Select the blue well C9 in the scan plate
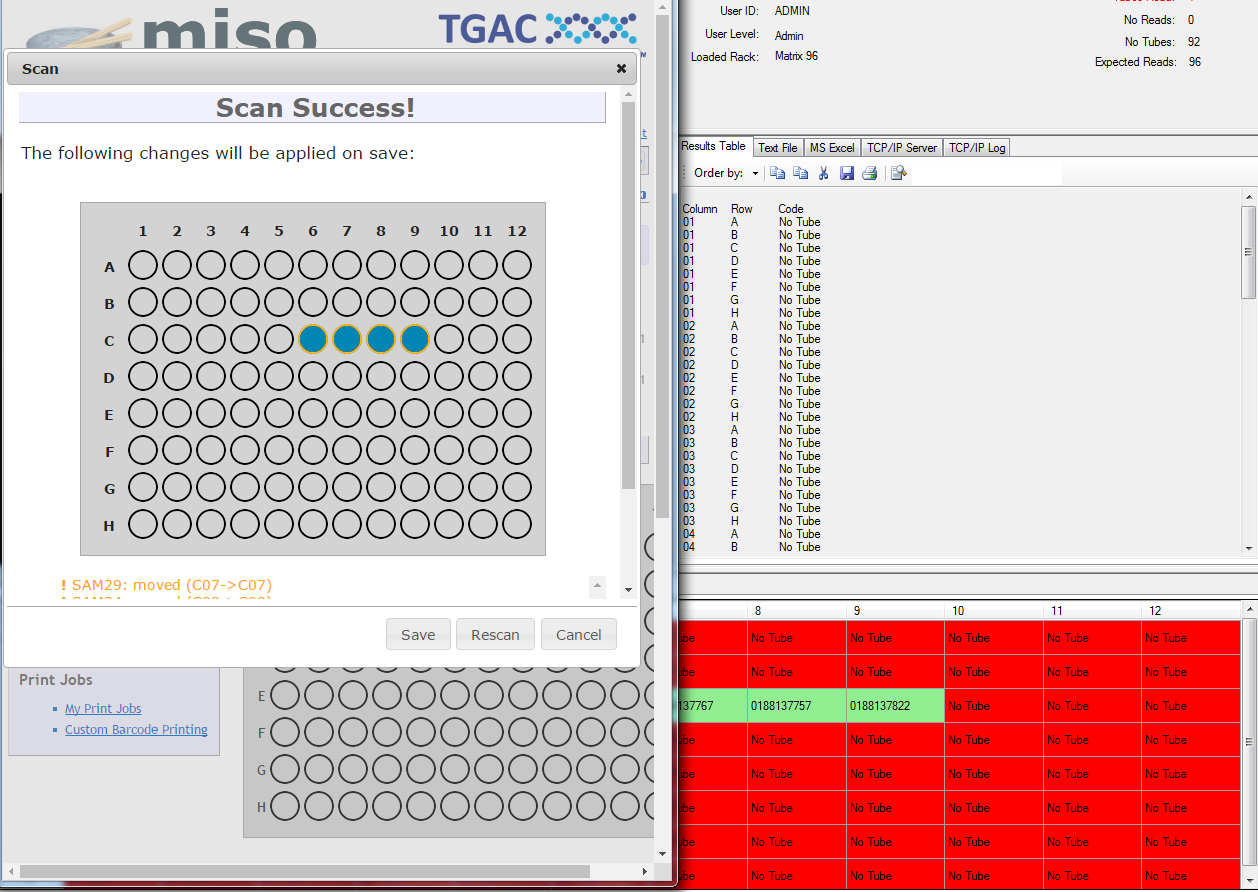1258x892 pixels. [415, 339]
